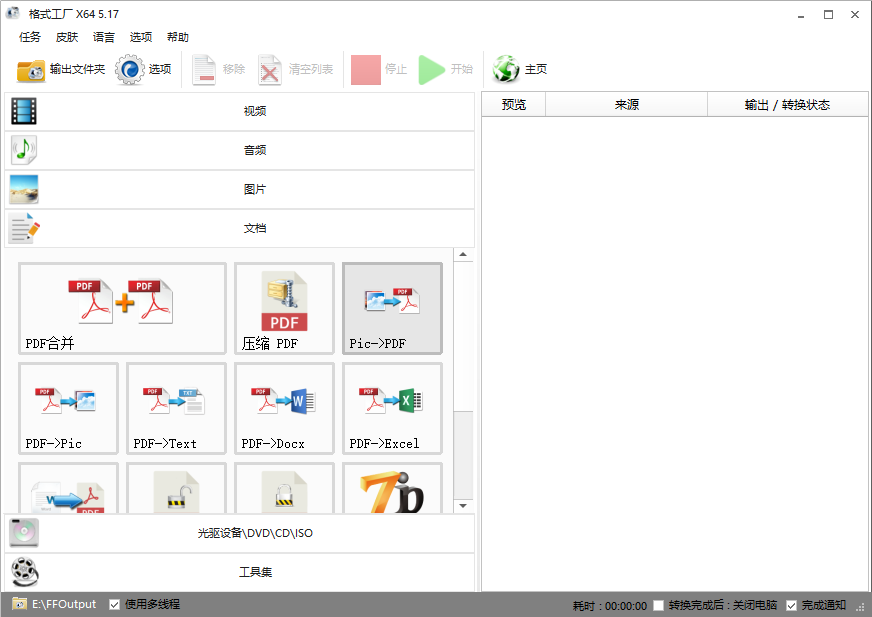Select the PDF->Docx converter
The width and height of the screenshot is (872, 617).
coord(284,408)
